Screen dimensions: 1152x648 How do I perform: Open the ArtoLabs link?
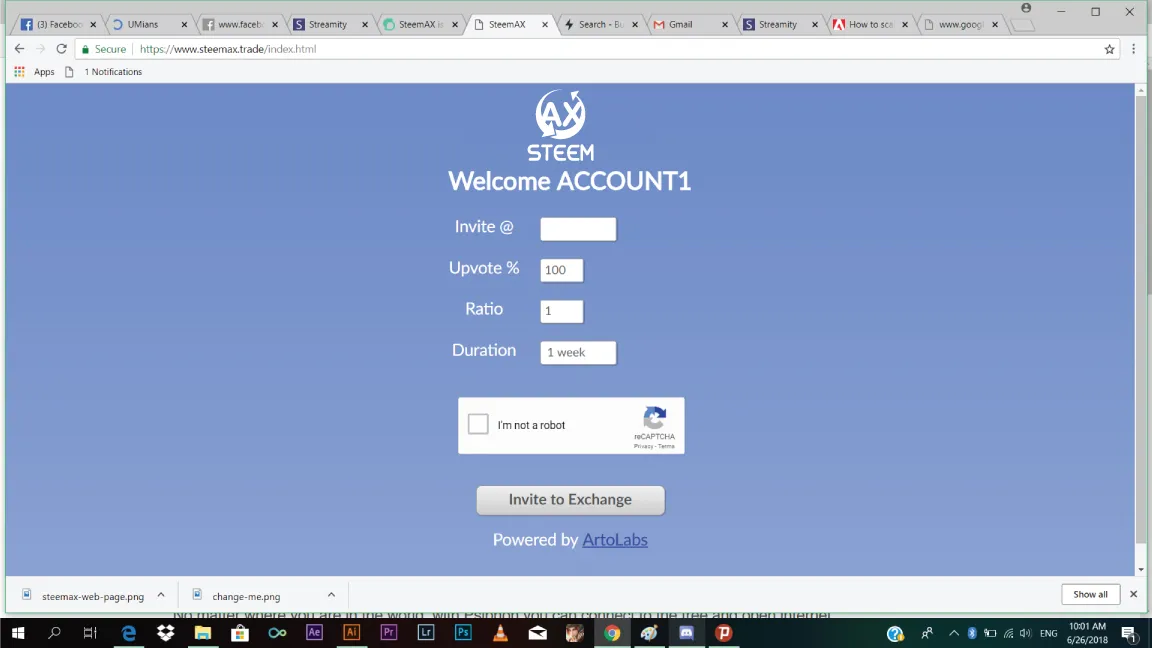point(615,539)
